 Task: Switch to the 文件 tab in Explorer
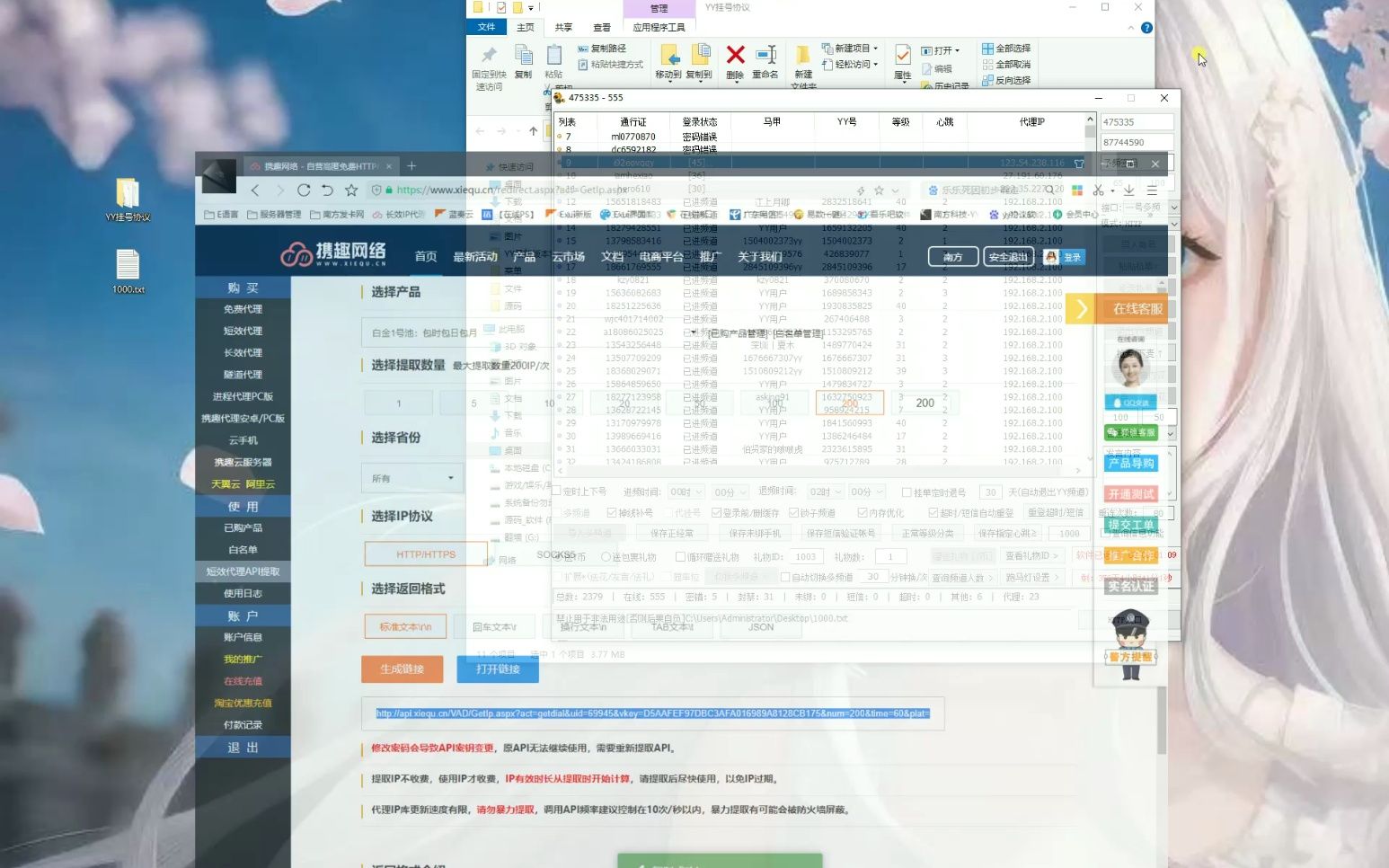click(486, 27)
